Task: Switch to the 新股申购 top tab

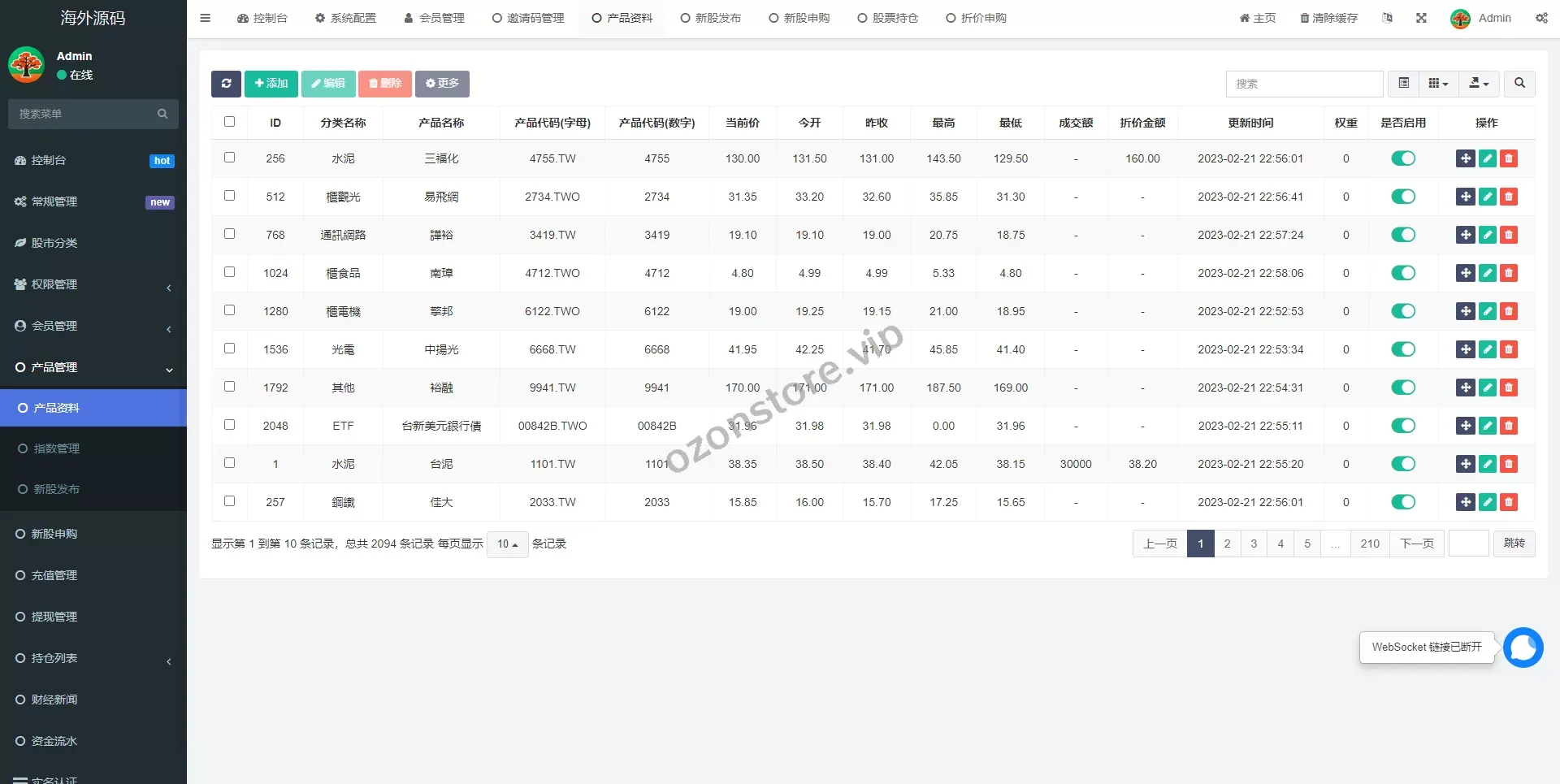Action: 799,18
